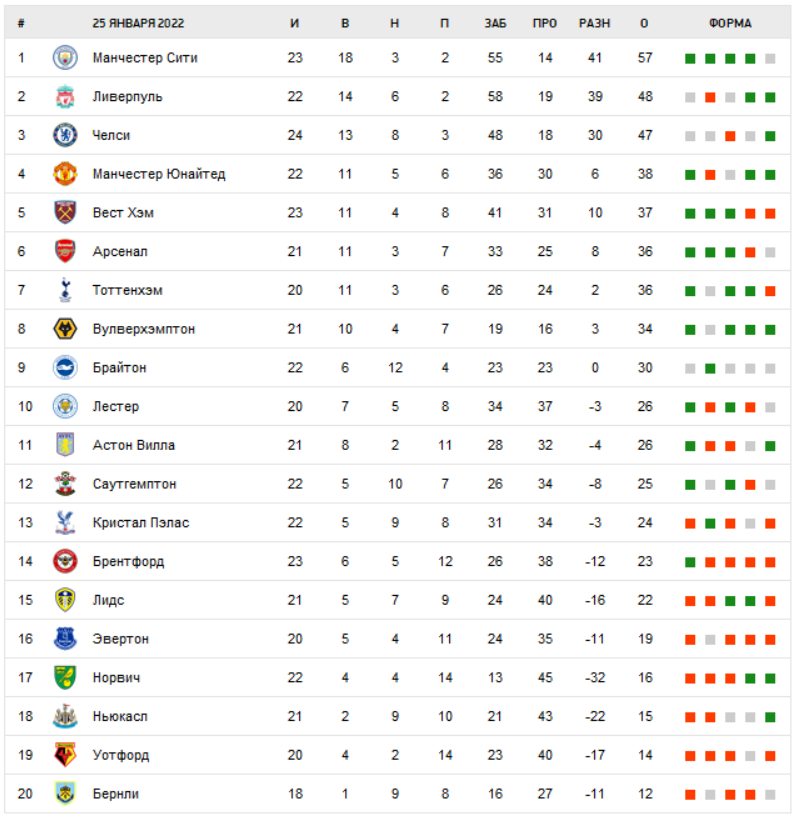Sort table by the О points column
The height and width of the screenshot is (818, 795).
coord(645,24)
